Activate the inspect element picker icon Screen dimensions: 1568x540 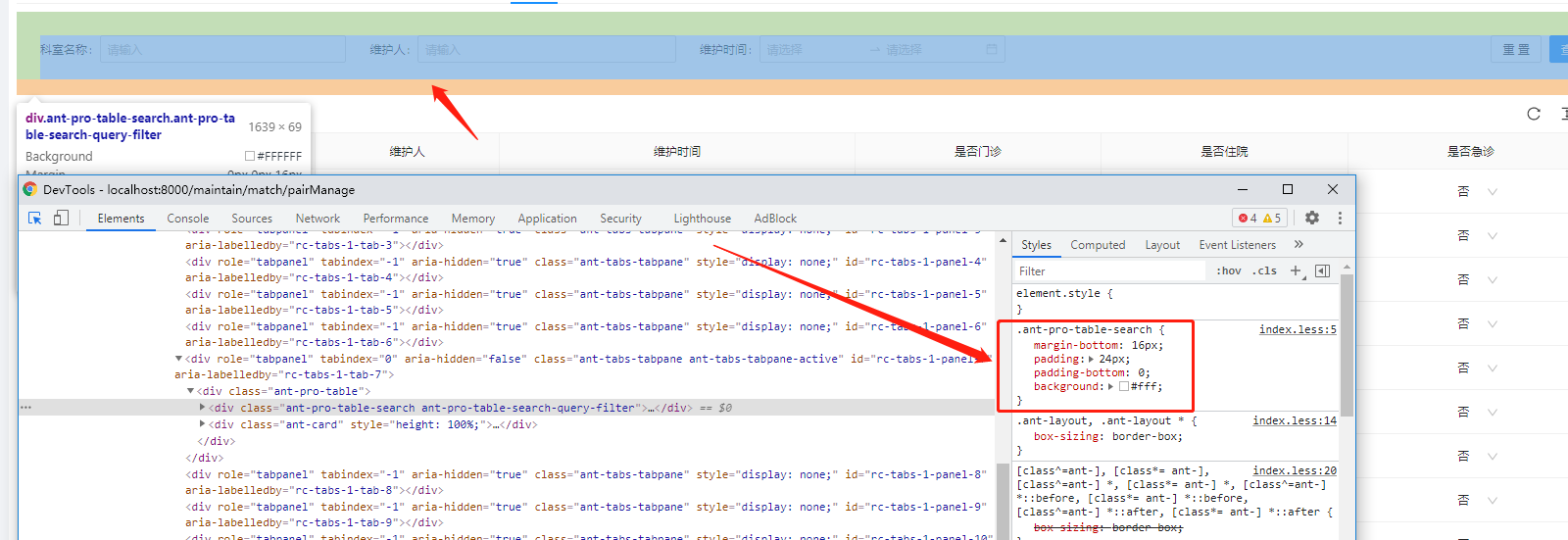[34, 218]
